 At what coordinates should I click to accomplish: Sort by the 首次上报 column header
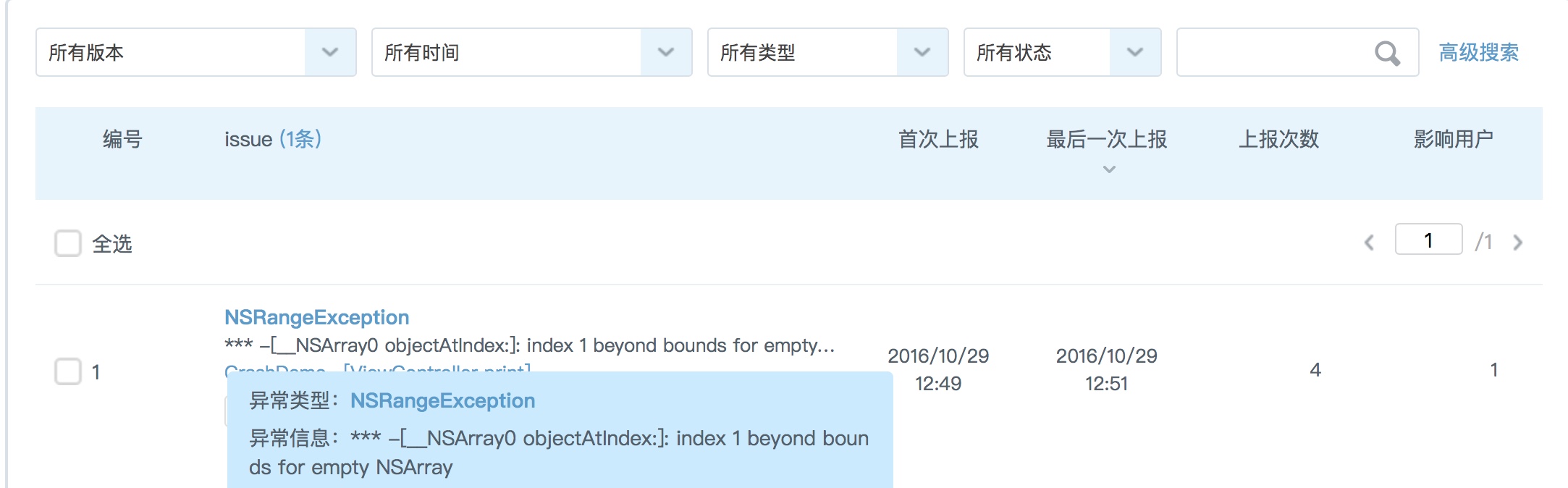pos(938,139)
